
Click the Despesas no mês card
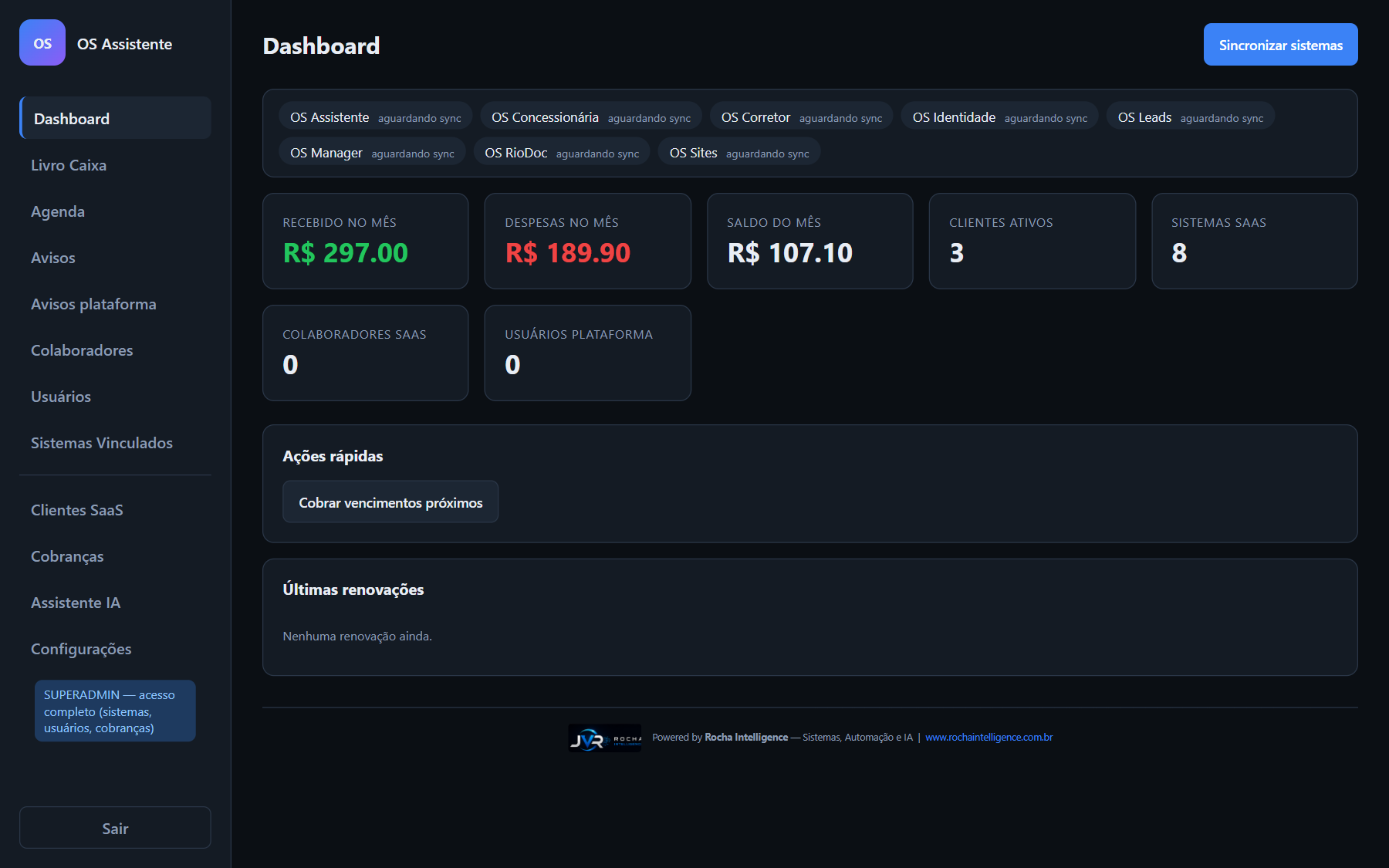[588, 241]
